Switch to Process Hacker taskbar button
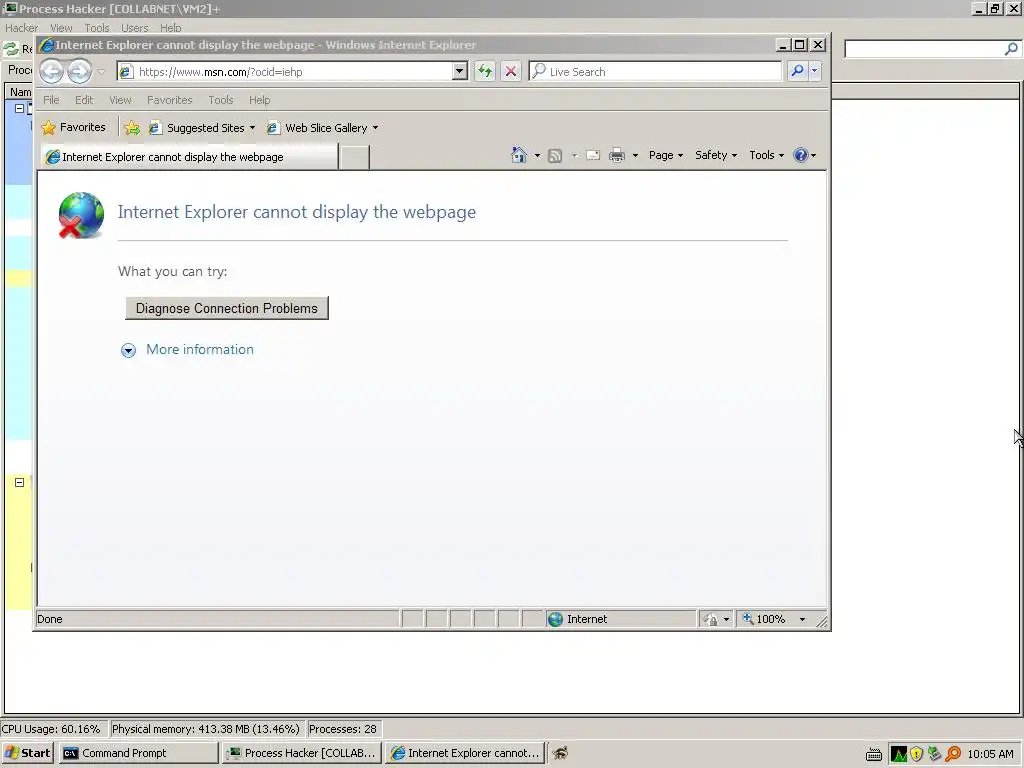1024x768 pixels. pyautogui.click(x=302, y=753)
